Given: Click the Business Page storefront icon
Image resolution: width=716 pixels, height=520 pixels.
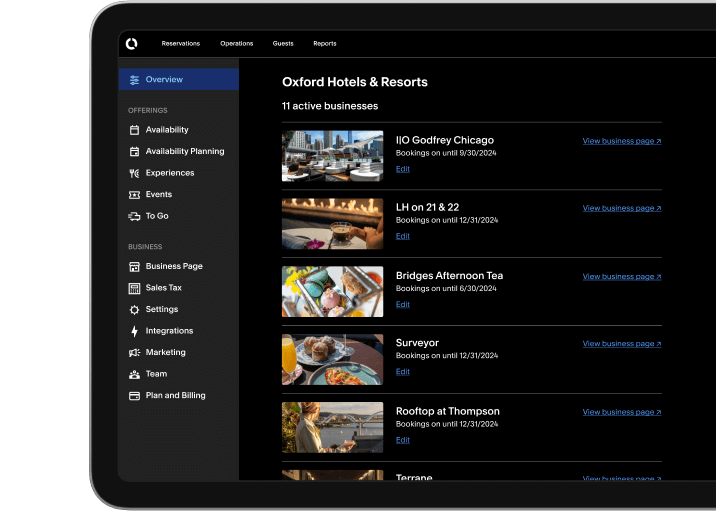Looking at the screenshot, I should (134, 267).
